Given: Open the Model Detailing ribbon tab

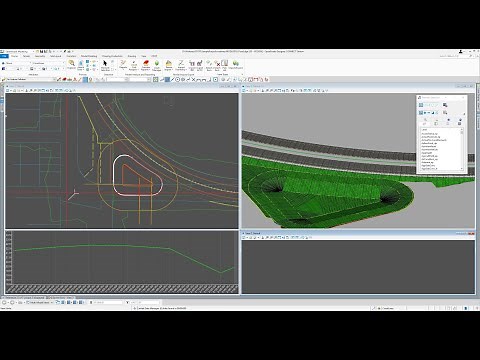Looking at the screenshot, I should pos(89,56).
